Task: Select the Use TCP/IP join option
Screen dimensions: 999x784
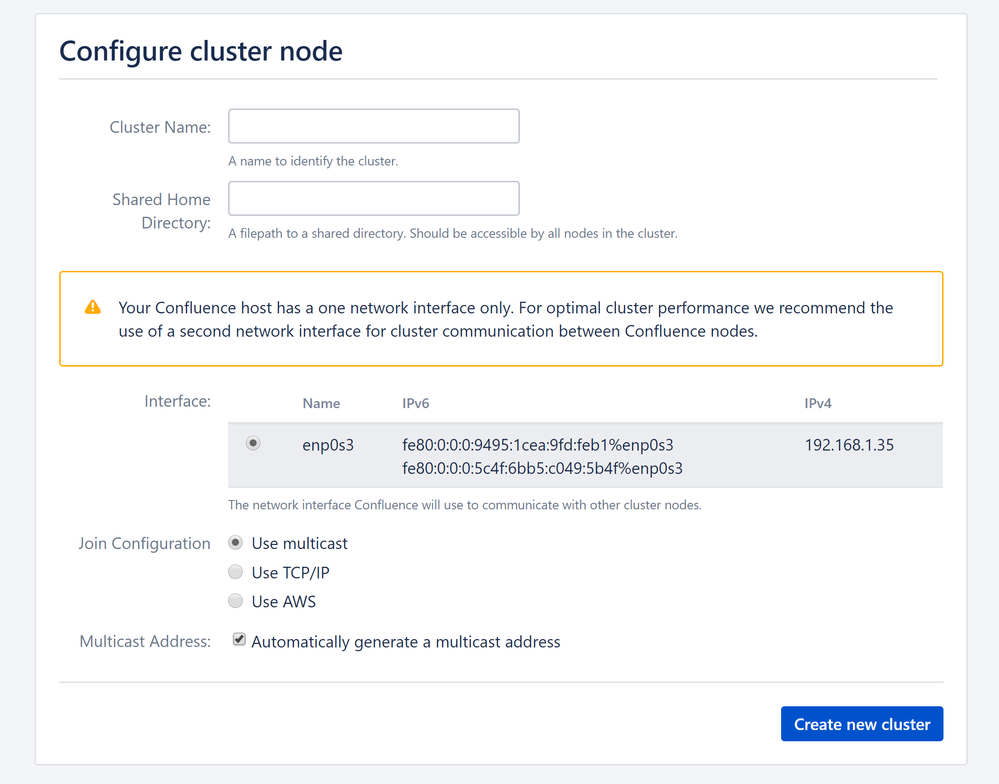Action: click(x=236, y=572)
